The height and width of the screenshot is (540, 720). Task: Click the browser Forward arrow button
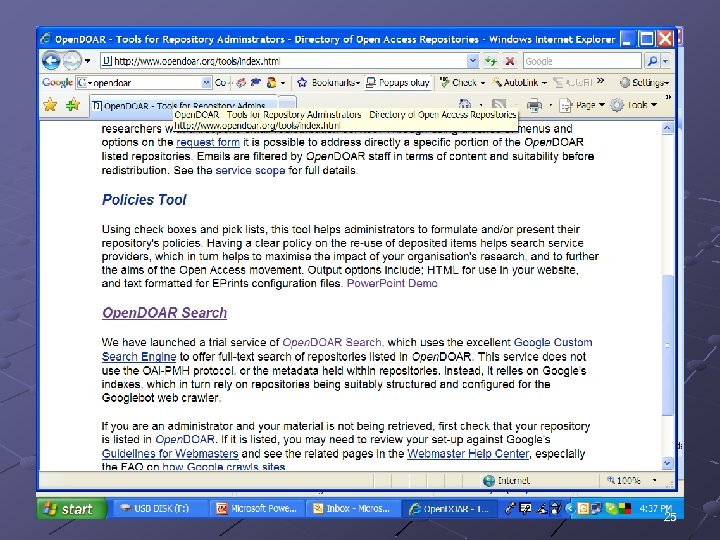[72, 61]
